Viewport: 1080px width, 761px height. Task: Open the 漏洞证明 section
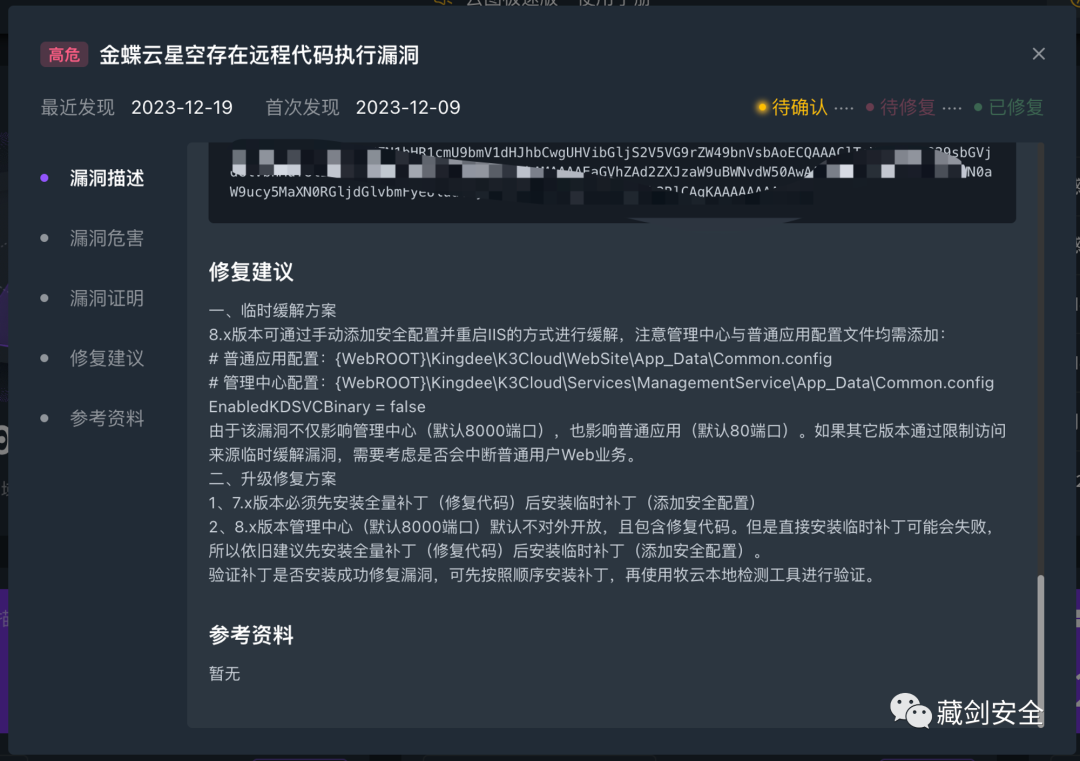[x=107, y=298]
